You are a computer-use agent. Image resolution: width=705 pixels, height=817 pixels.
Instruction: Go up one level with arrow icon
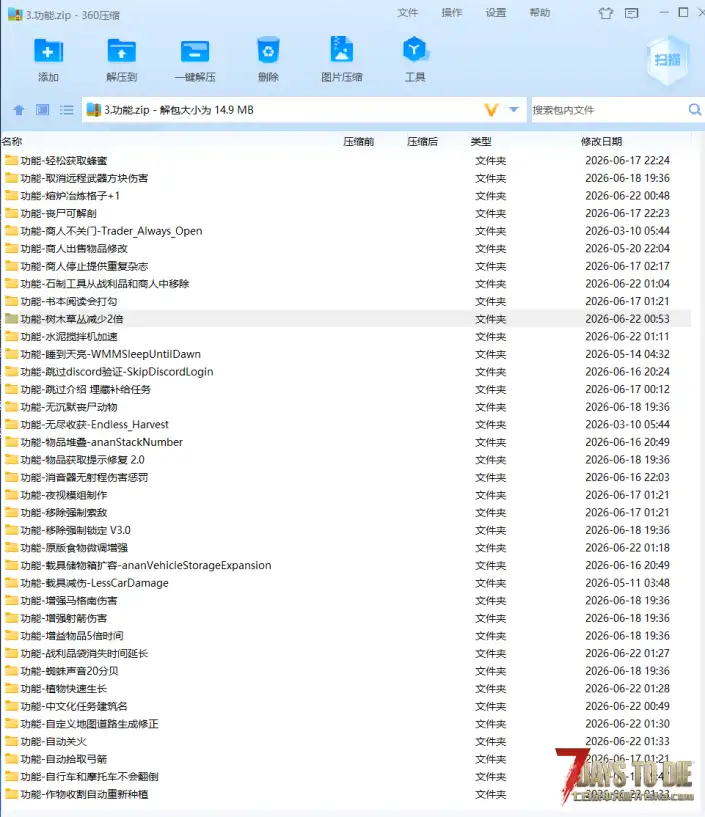coord(19,110)
